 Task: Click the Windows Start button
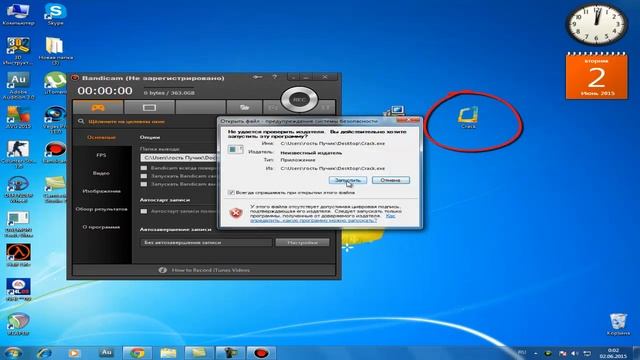[x=13, y=353]
